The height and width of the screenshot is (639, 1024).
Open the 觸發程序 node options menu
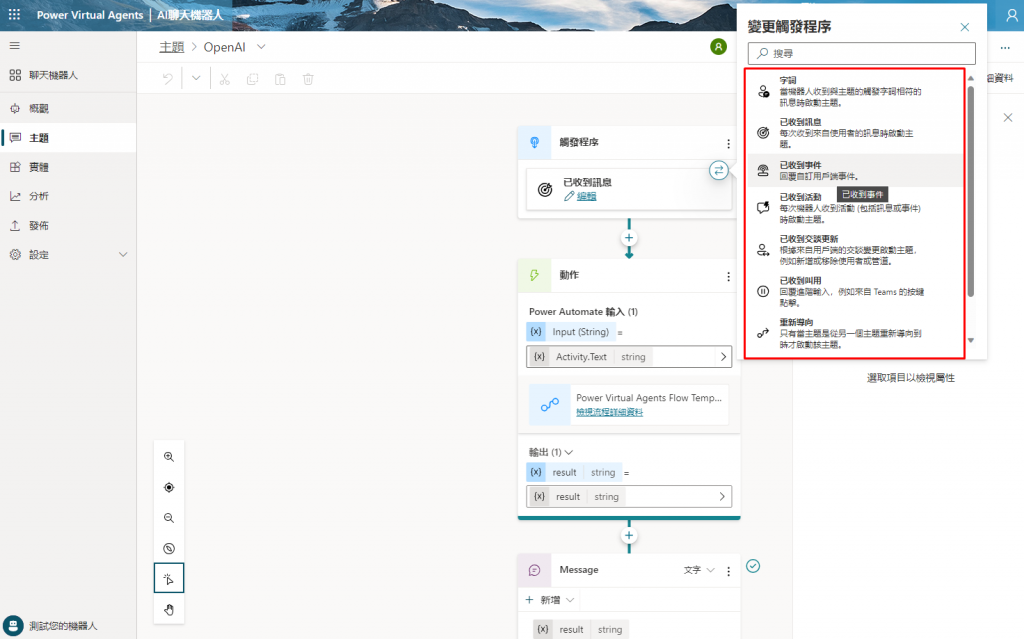point(728,143)
